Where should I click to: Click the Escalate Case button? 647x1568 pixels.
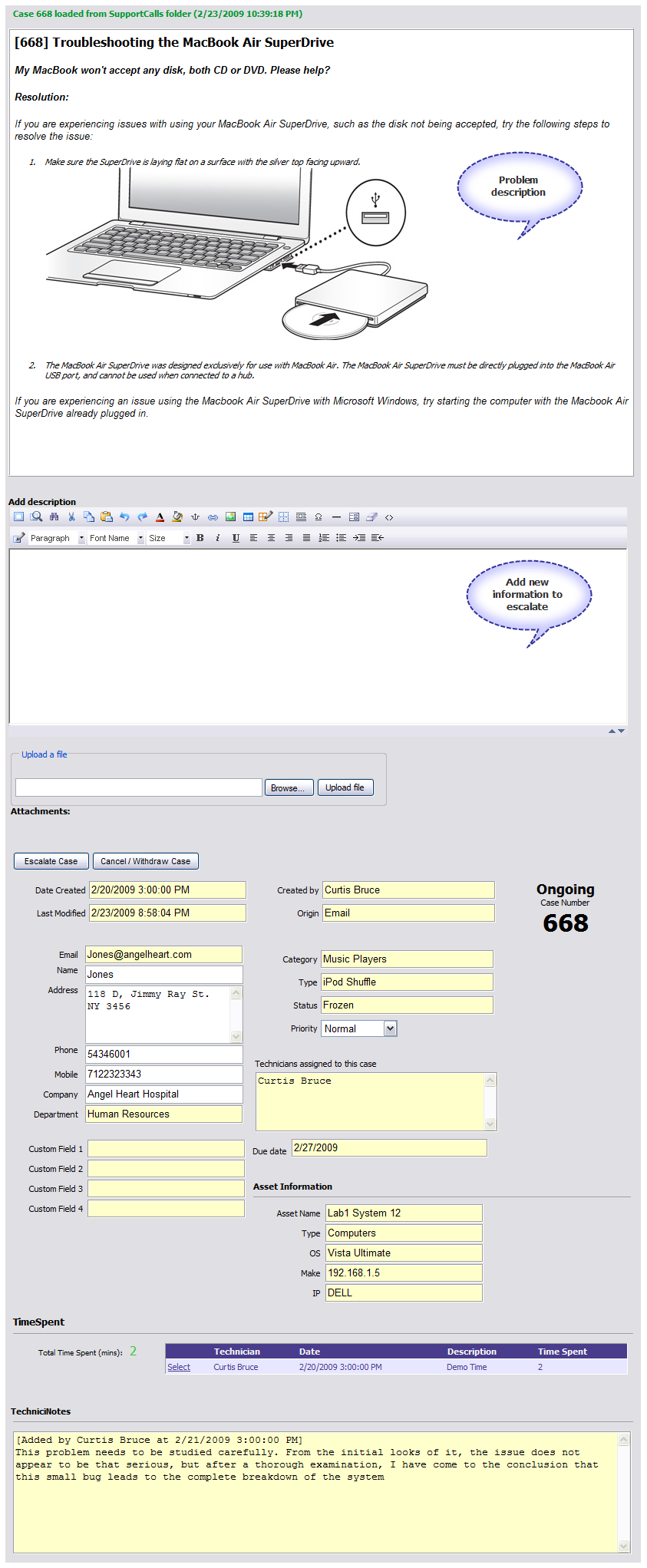pyautogui.click(x=51, y=861)
